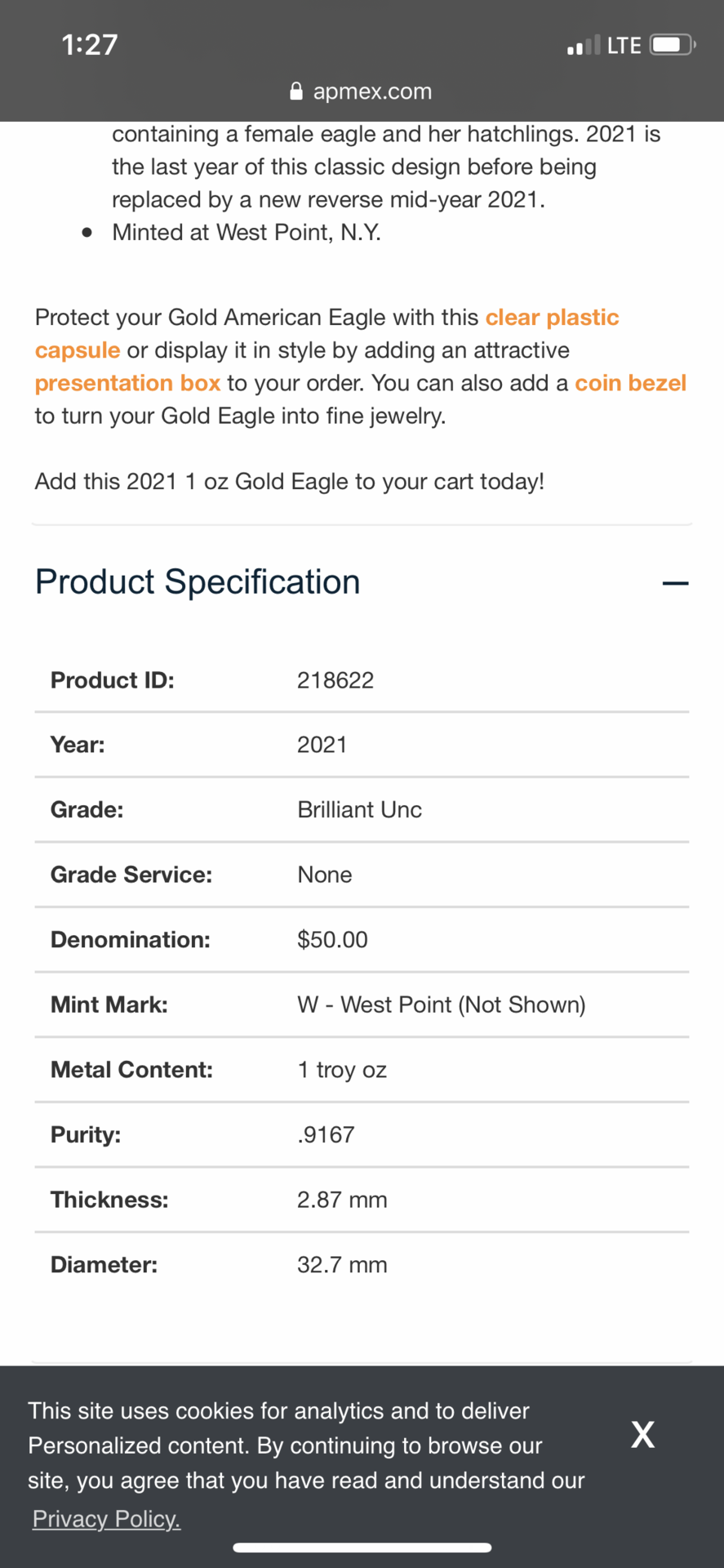
Task: Tap the W - West Point mint mark value
Action: click(441, 1004)
